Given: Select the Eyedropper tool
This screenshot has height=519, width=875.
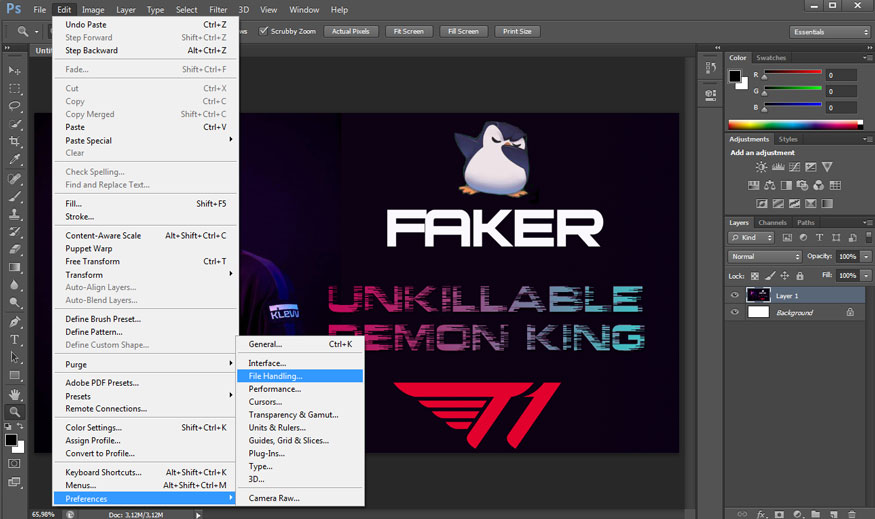Looking at the screenshot, I should (15, 159).
